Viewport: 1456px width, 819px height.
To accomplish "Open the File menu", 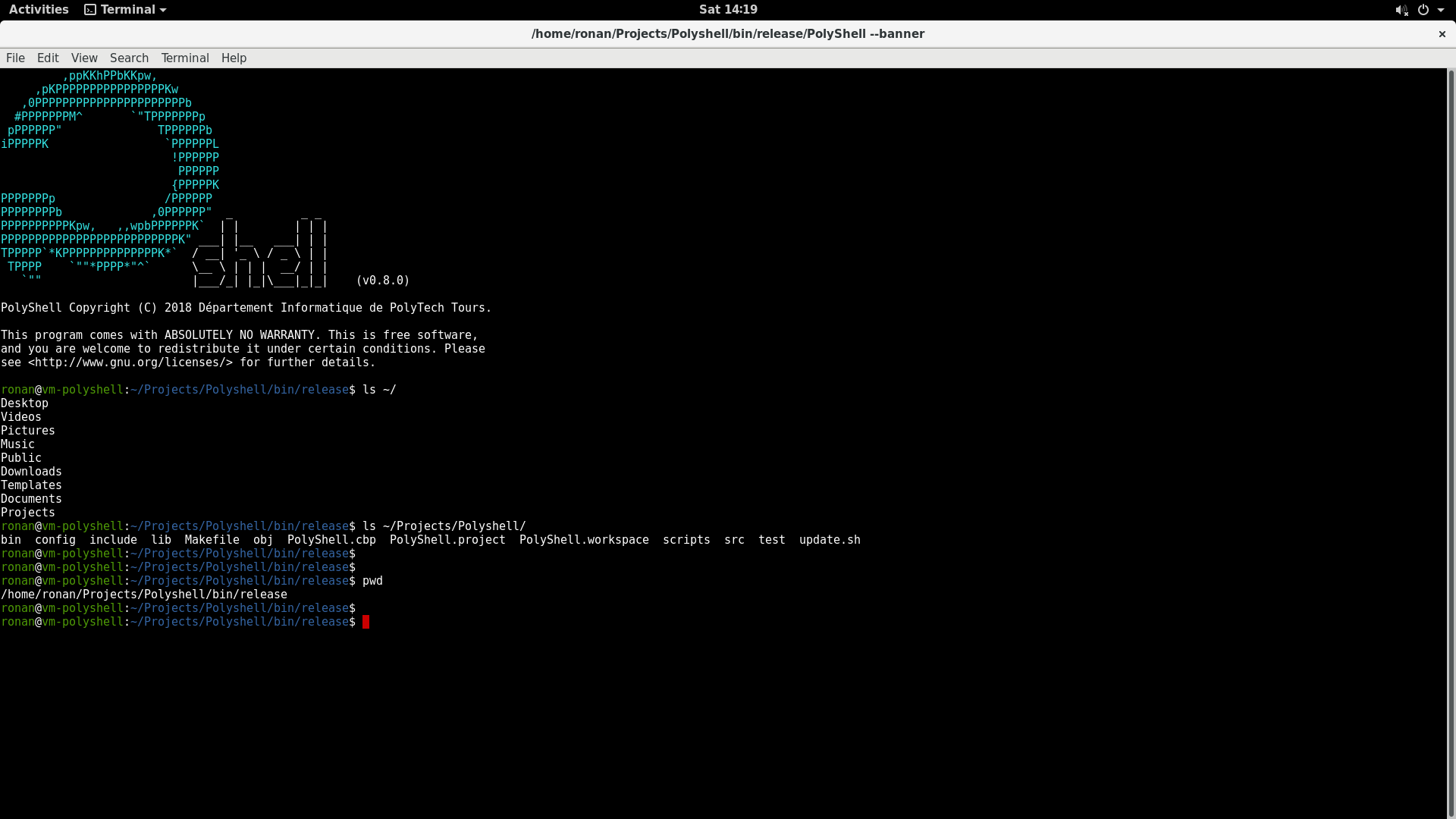I will pos(15,58).
